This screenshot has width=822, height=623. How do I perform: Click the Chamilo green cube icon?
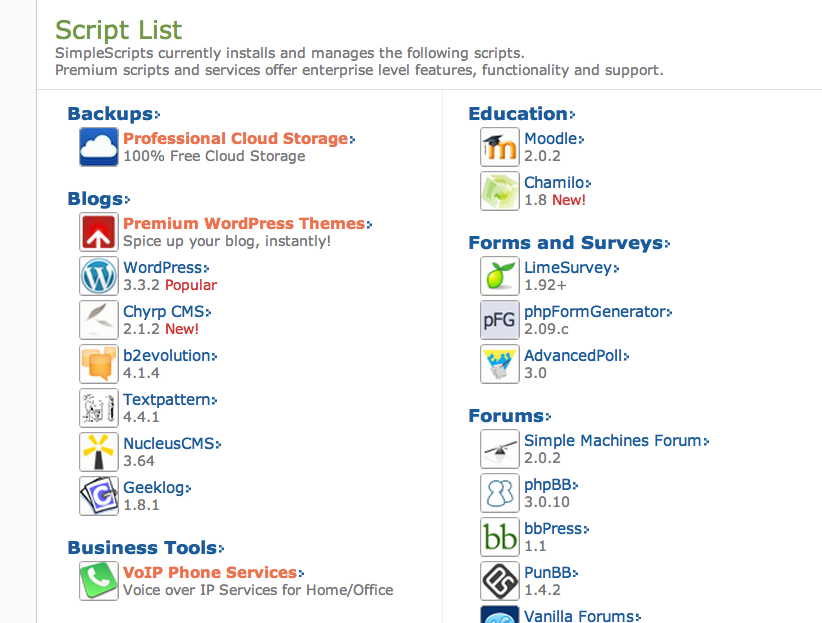click(x=500, y=191)
